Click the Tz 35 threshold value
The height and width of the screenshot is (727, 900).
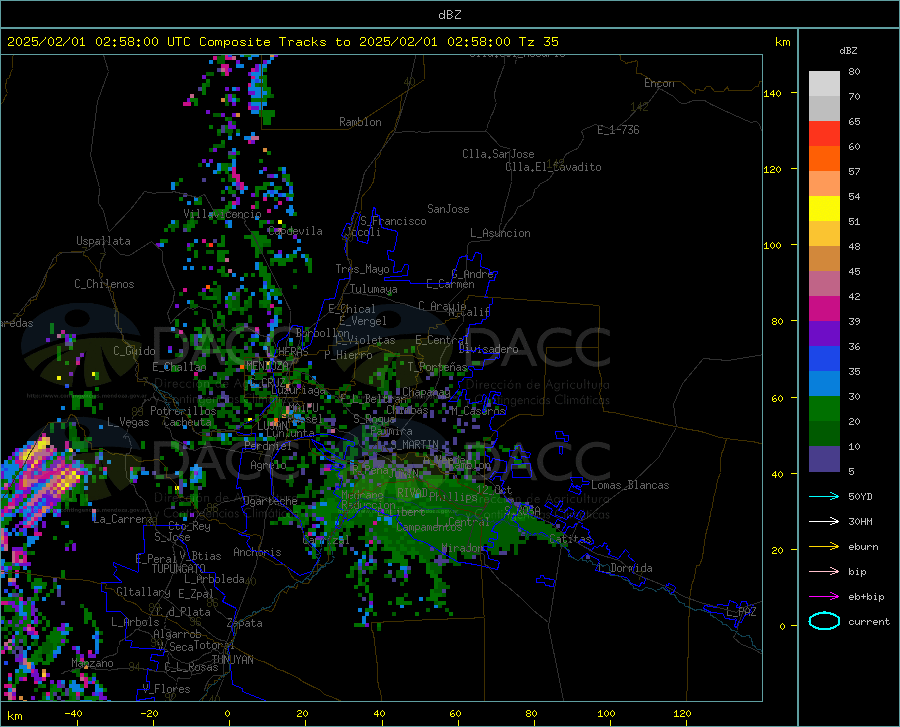(x=539, y=42)
